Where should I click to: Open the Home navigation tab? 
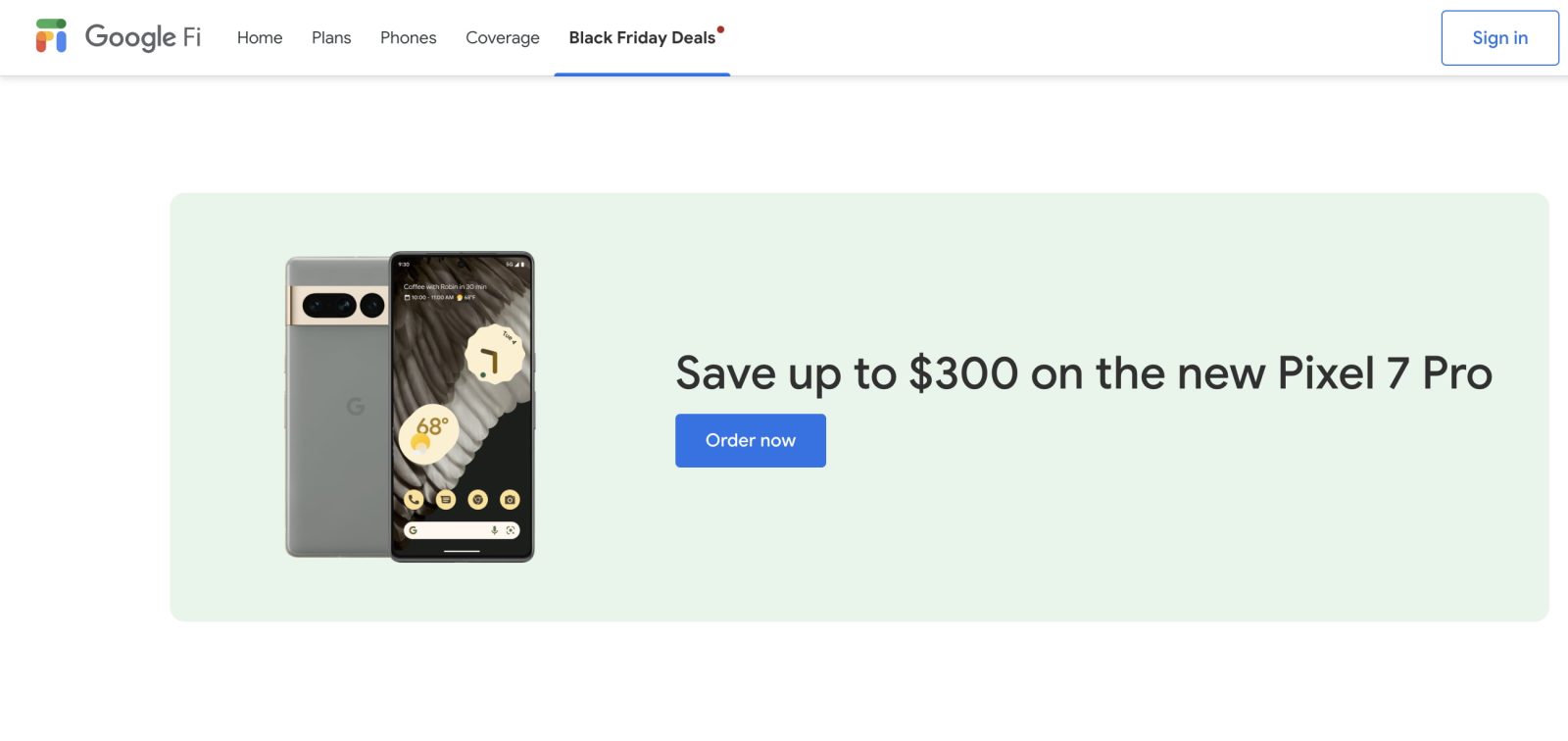pyautogui.click(x=260, y=38)
